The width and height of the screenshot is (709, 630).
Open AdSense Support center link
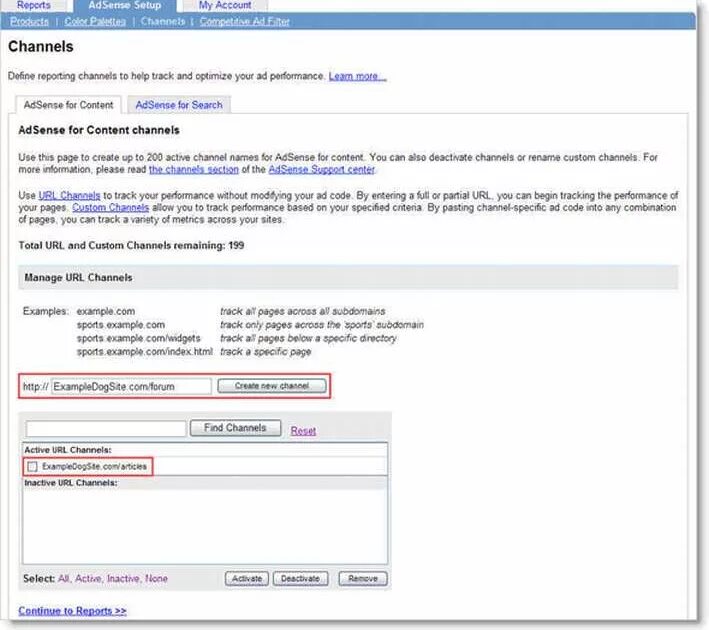click(321, 170)
